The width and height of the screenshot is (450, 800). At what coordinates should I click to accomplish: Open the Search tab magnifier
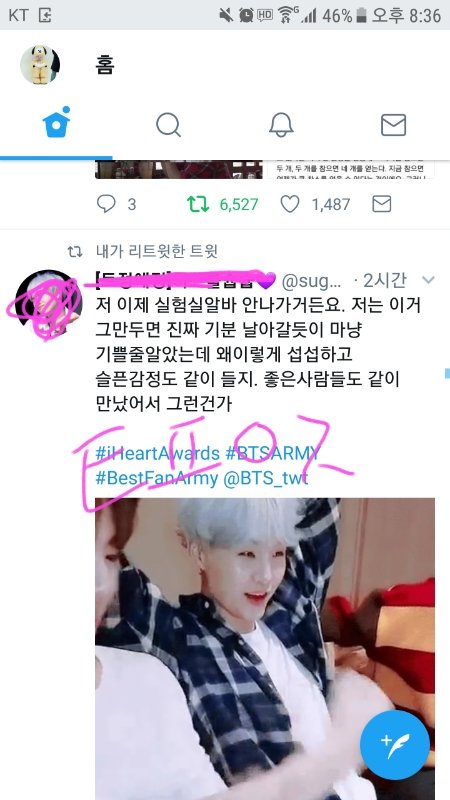[168, 124]
